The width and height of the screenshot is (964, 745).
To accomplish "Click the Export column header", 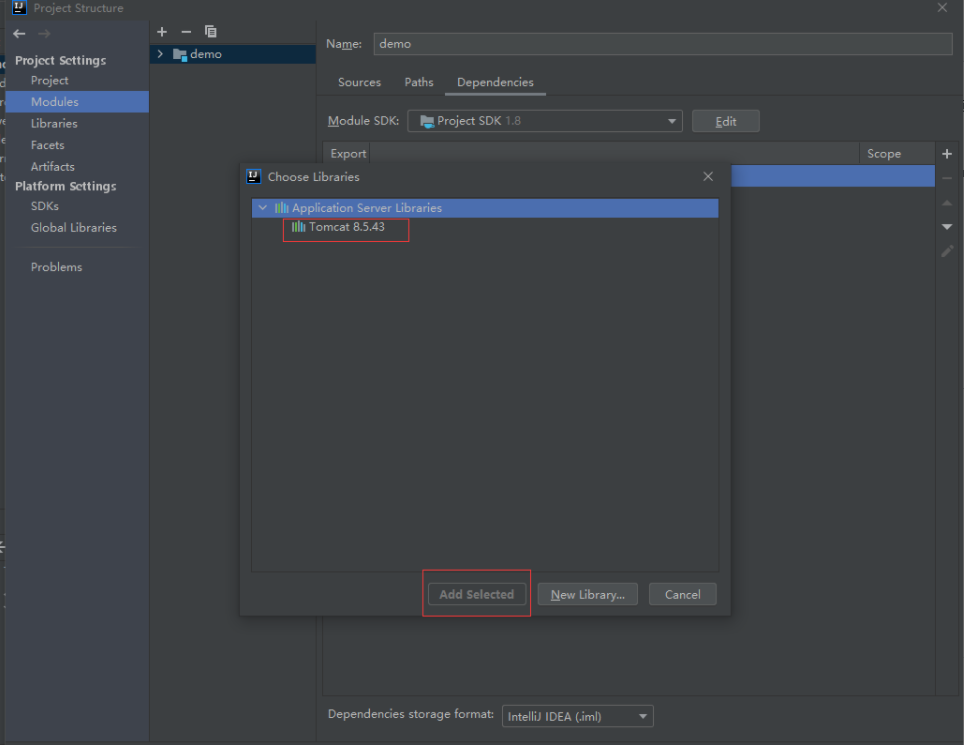I will 348,154.
